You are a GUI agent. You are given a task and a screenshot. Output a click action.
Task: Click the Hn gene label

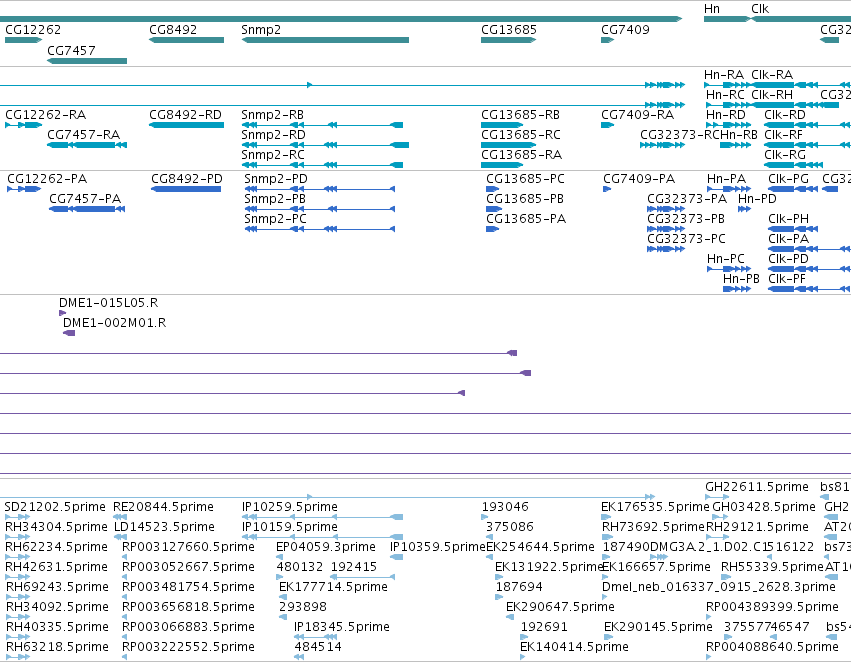(x=712, y=9)
